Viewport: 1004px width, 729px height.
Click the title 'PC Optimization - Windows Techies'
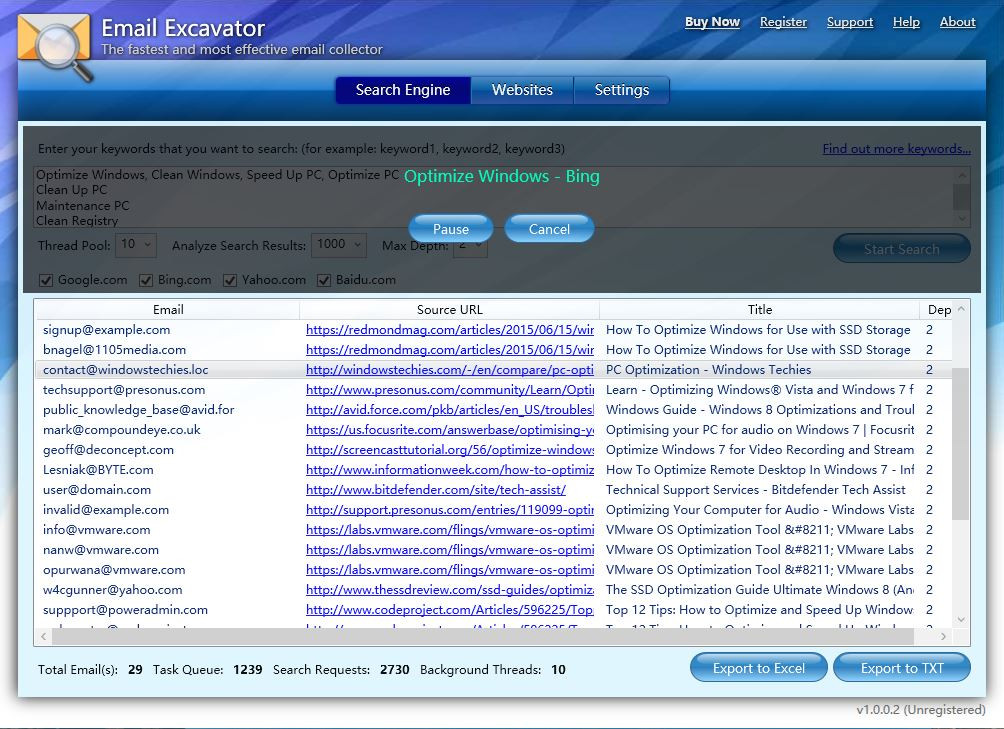(x=708, y=370)
